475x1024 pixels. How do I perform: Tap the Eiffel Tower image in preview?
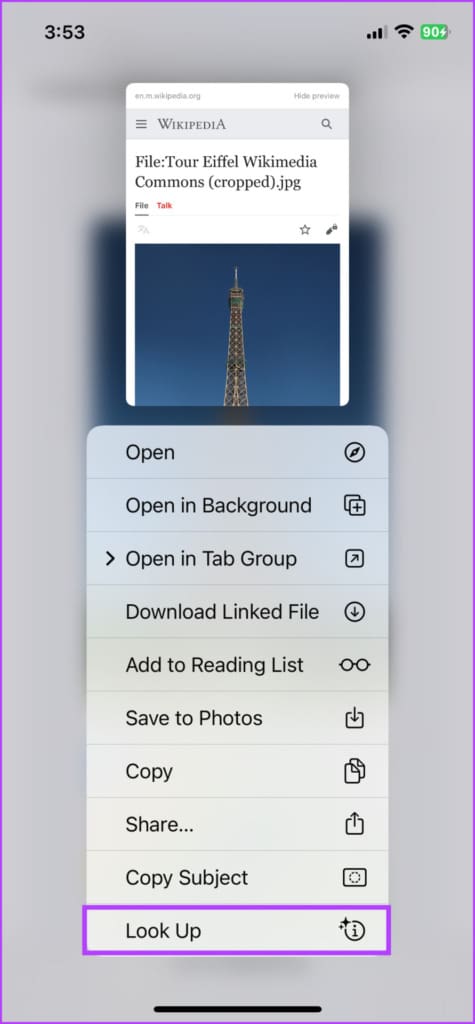pos(237,325)
